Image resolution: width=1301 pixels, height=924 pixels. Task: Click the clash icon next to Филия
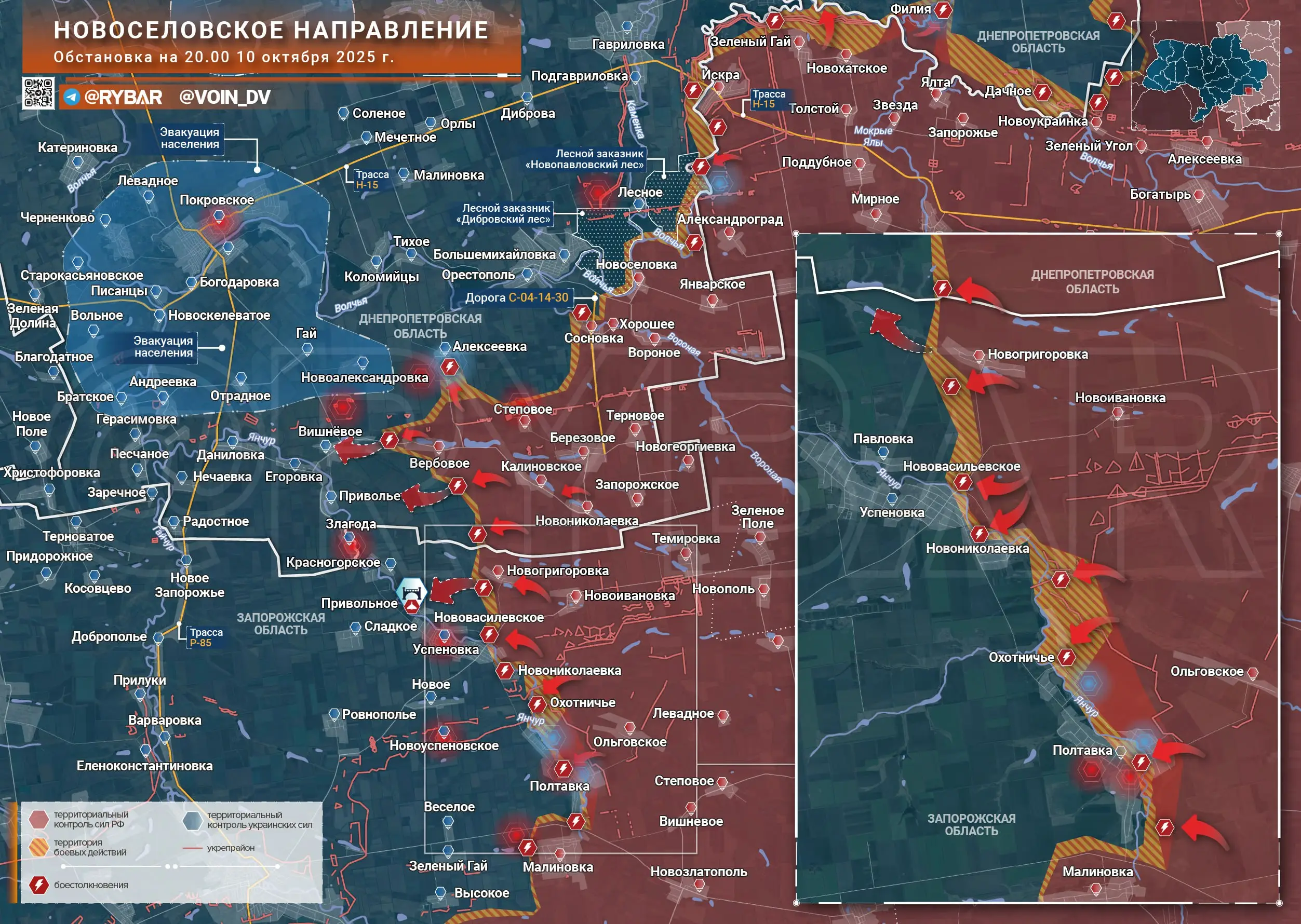[943, 10]
